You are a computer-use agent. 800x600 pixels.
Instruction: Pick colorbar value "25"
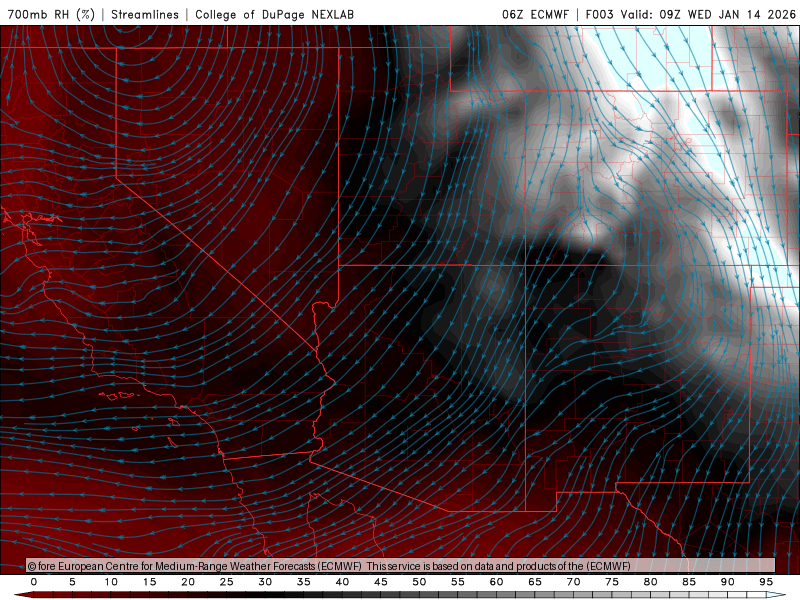click(x=227, y=582)
